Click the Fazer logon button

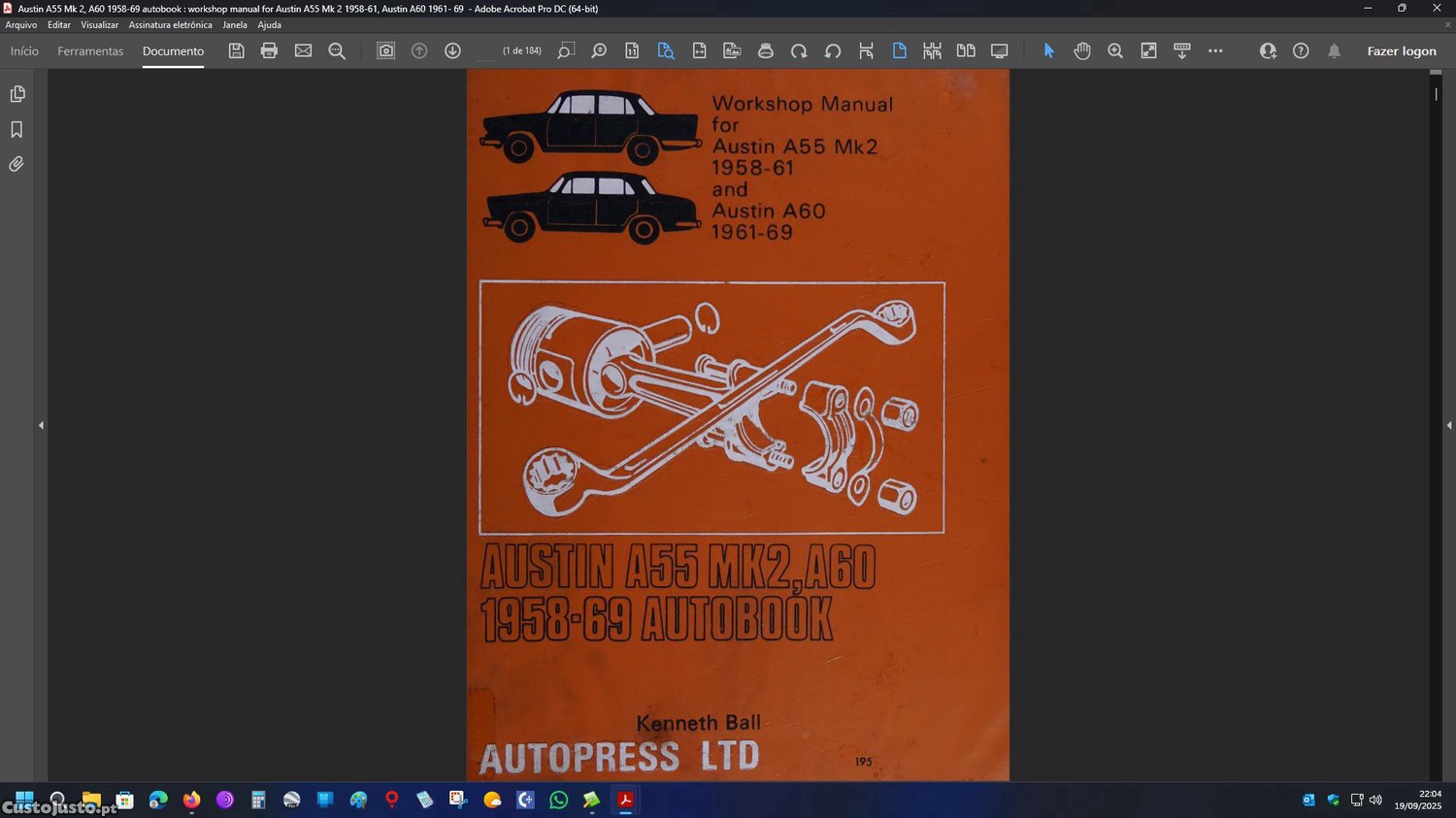pos(1401,51)
